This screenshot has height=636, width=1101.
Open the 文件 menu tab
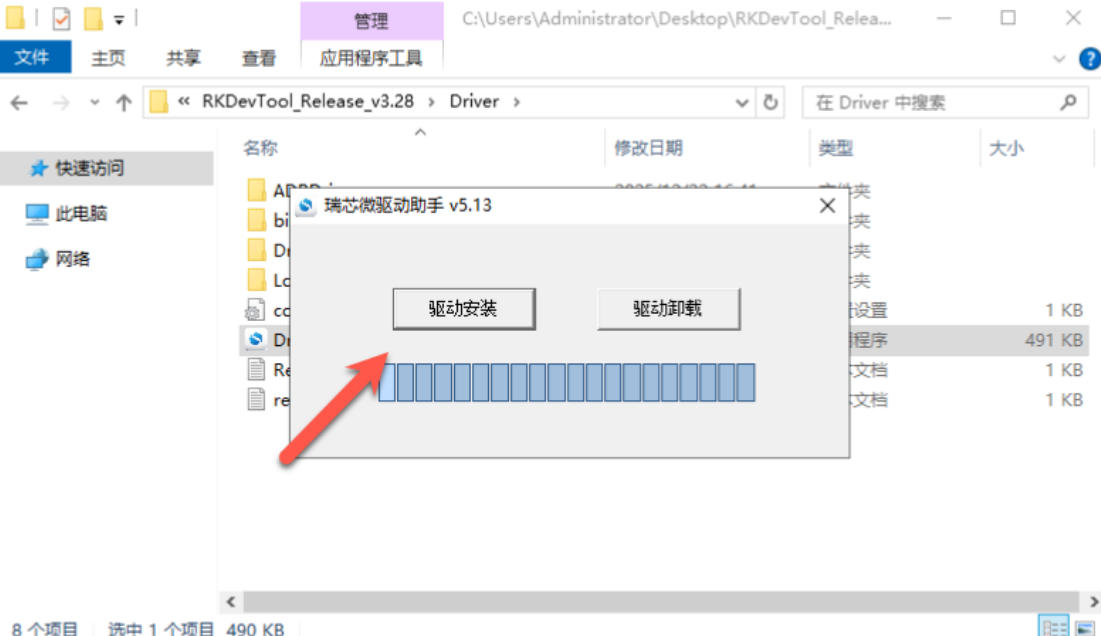(32, 58)
